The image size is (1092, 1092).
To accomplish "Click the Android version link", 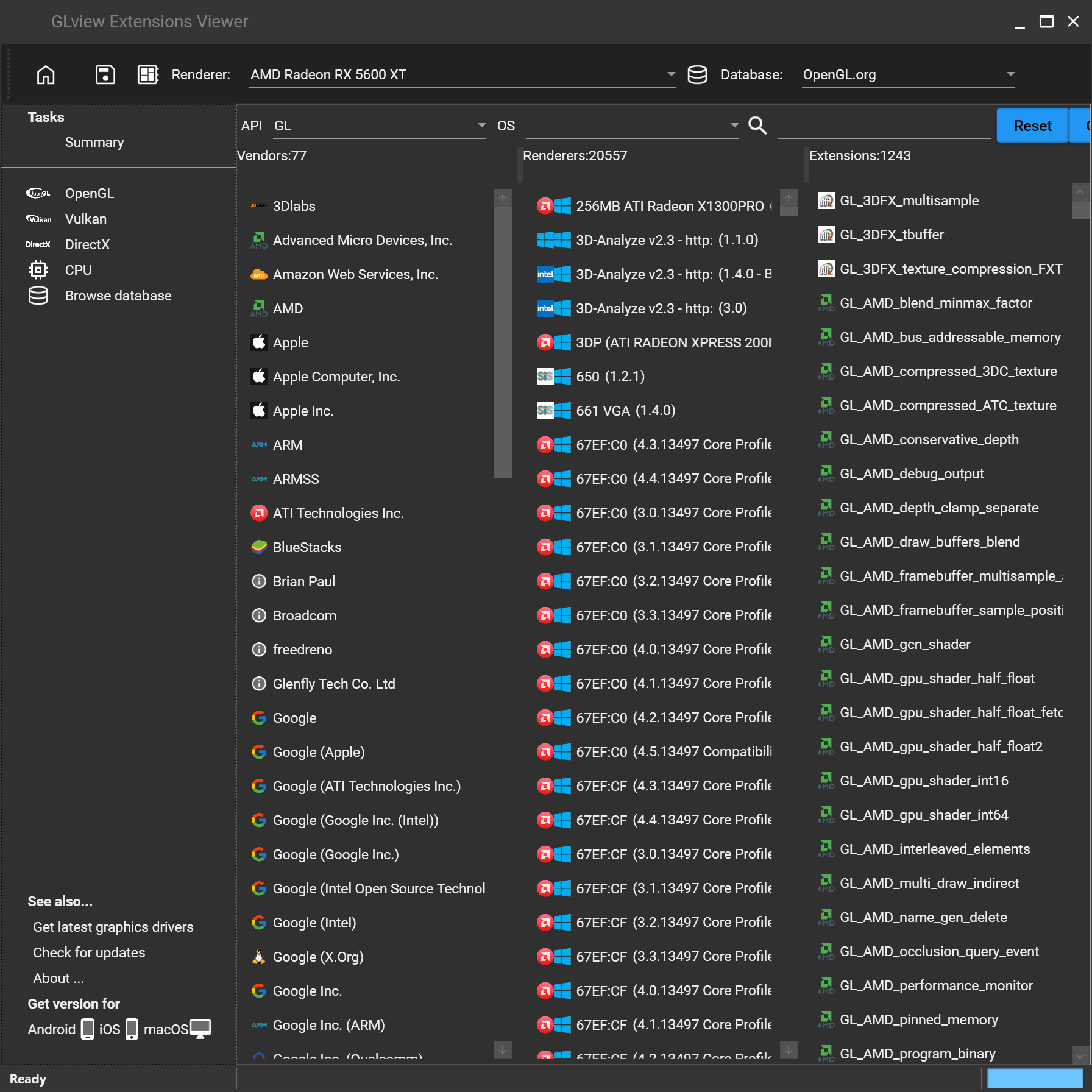I will 52,1029.
